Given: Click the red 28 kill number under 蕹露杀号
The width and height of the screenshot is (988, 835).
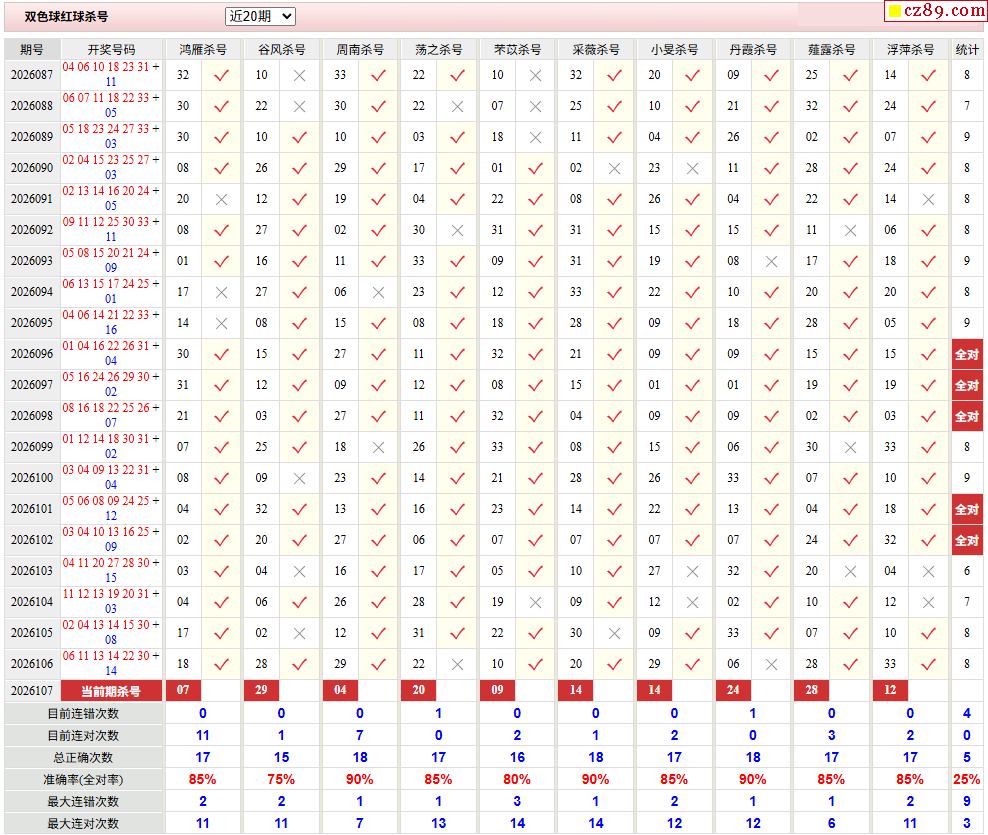Looking at the screenshot, I should (812, 690).
